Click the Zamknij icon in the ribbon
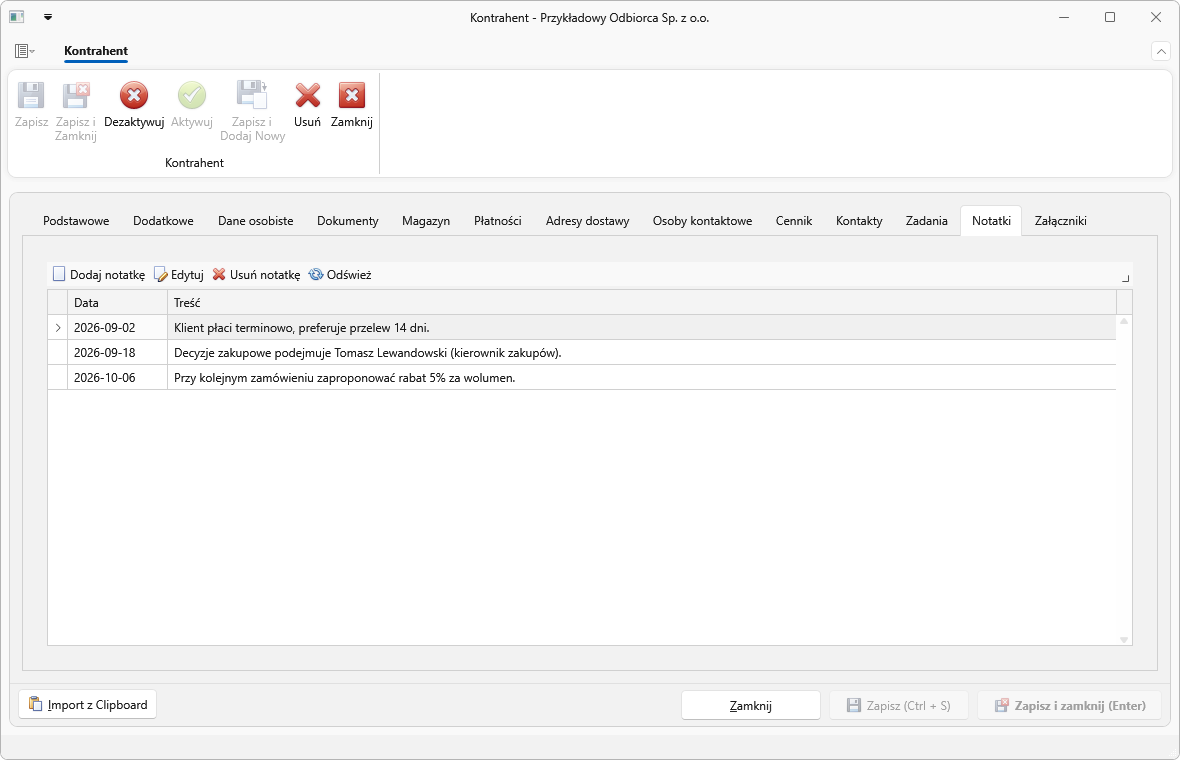 351,96
